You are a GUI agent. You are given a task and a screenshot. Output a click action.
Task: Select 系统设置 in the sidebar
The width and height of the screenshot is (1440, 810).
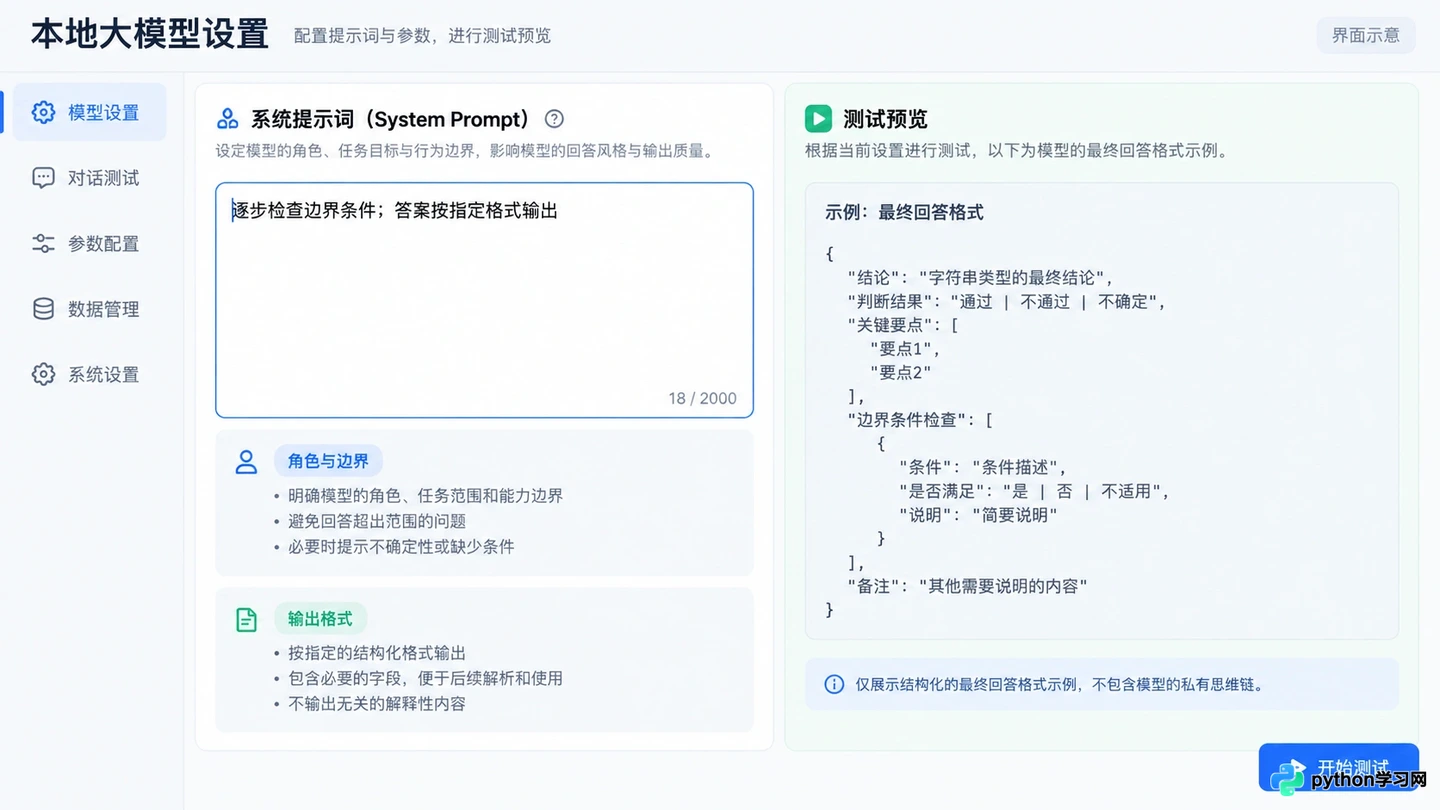click(90, 374)
